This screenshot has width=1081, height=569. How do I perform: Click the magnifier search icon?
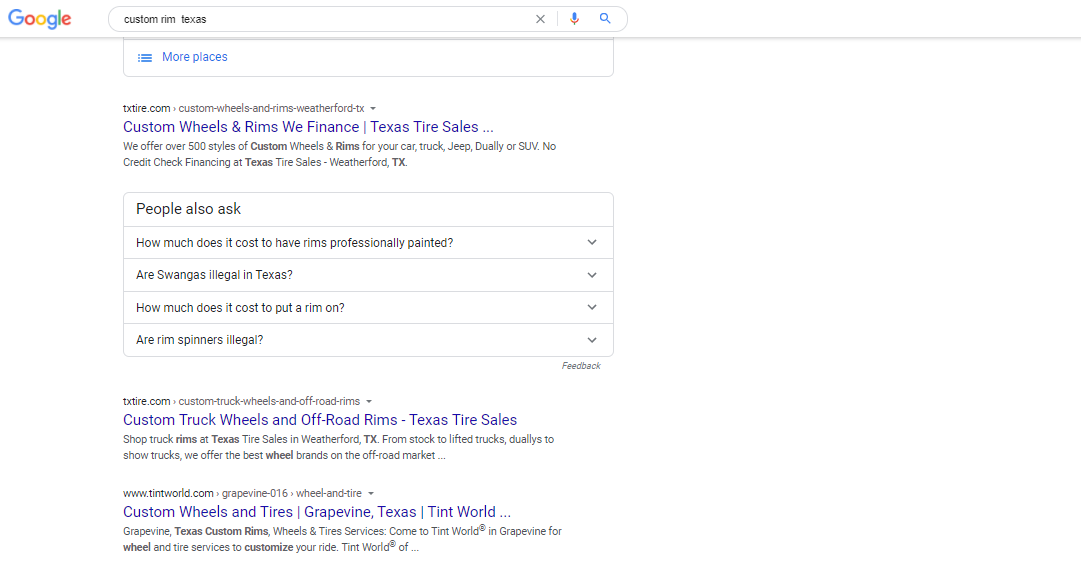point(605,19)
